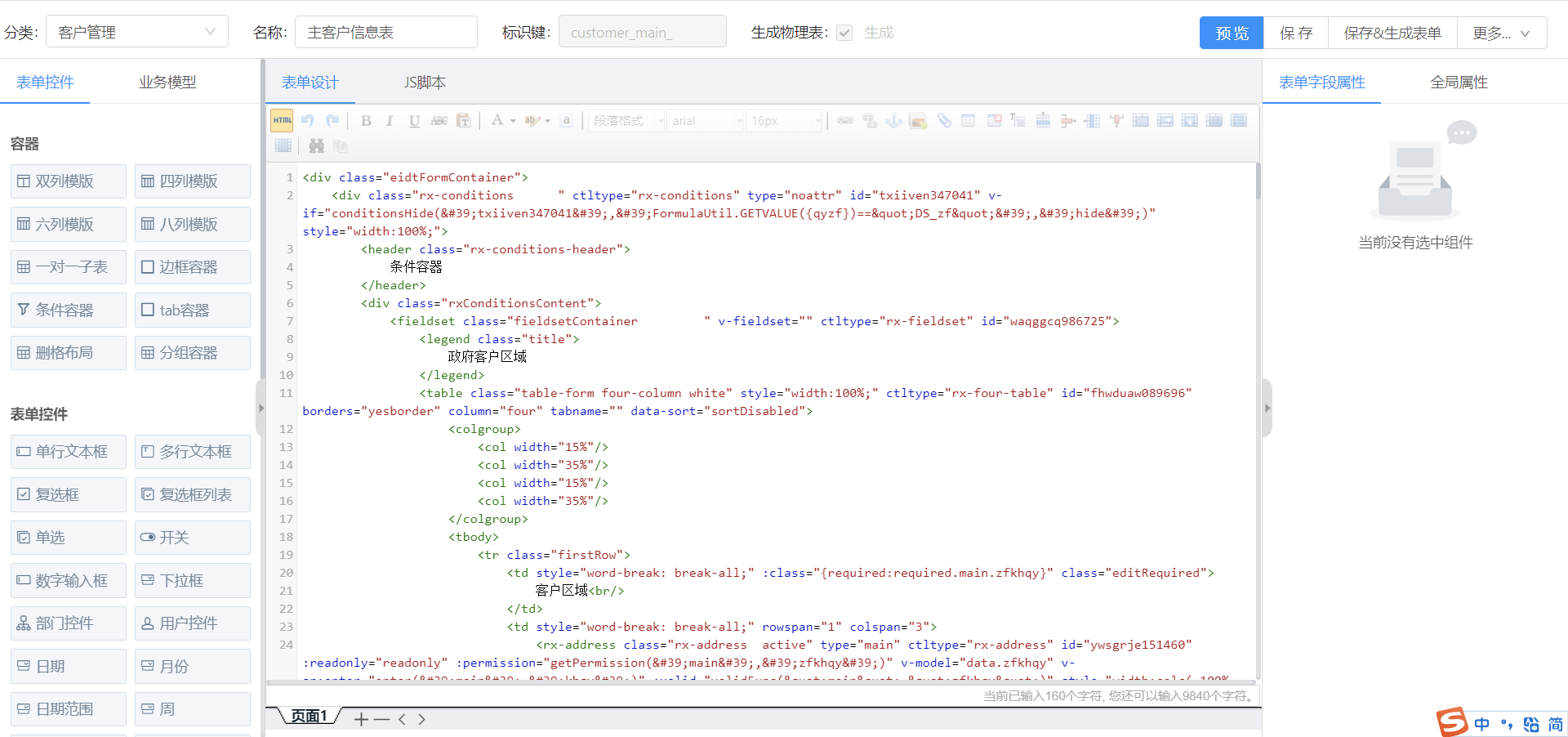Select the 开关 switch form control
The width and height of the screenshot is (1568, 737).
tap(193, 538)
